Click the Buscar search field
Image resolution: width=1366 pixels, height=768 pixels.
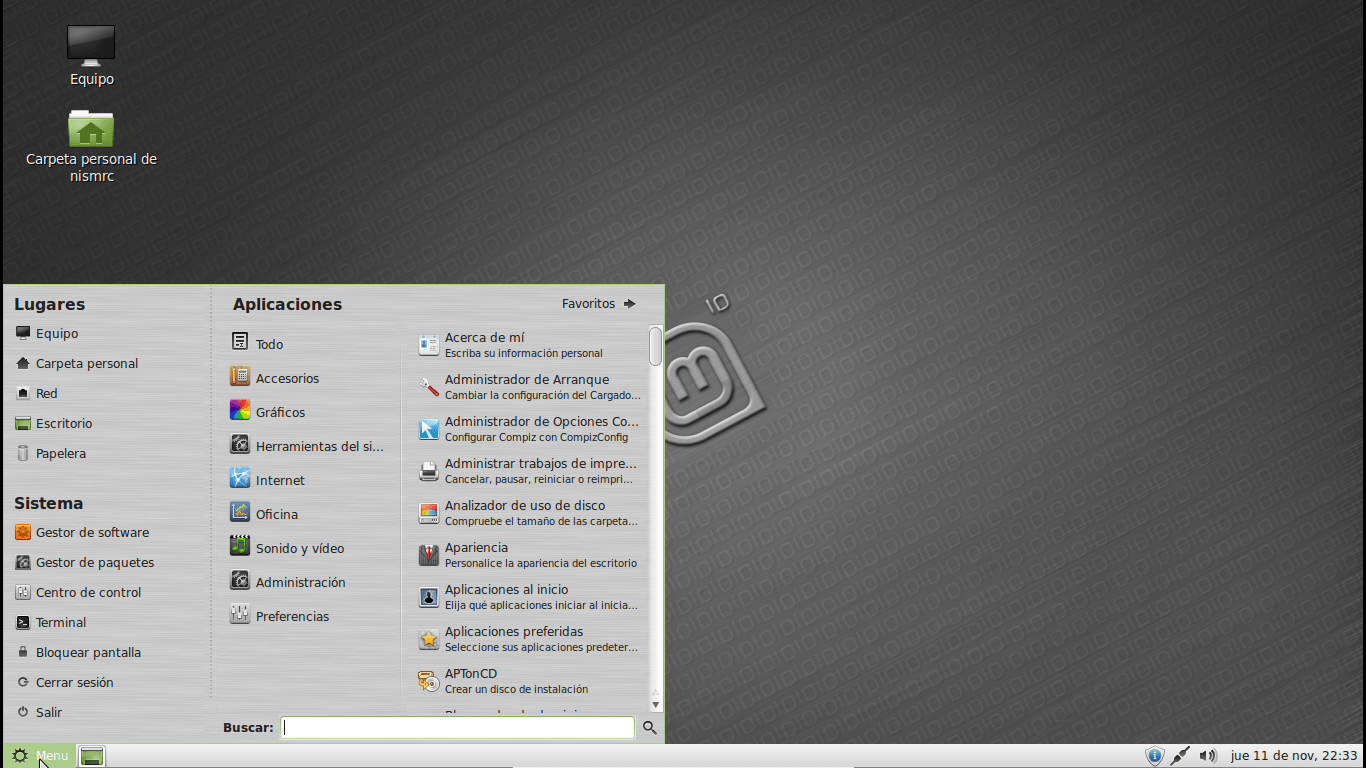click(x=458, y=728)
